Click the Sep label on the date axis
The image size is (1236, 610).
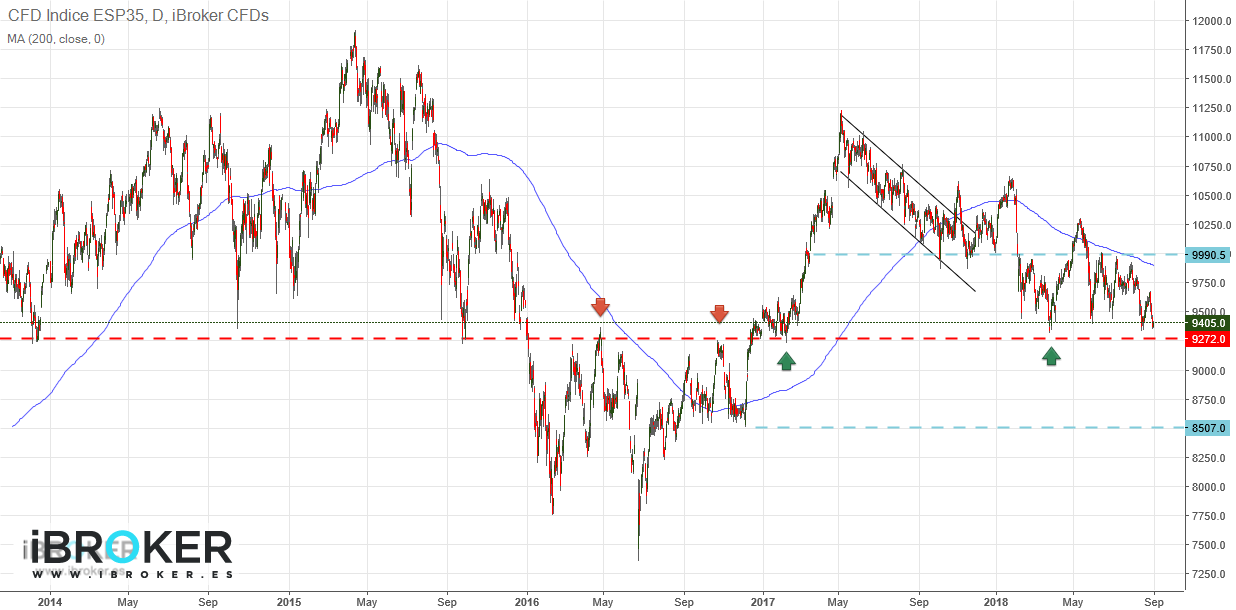pyautogui.click(x=1155, y=603)
